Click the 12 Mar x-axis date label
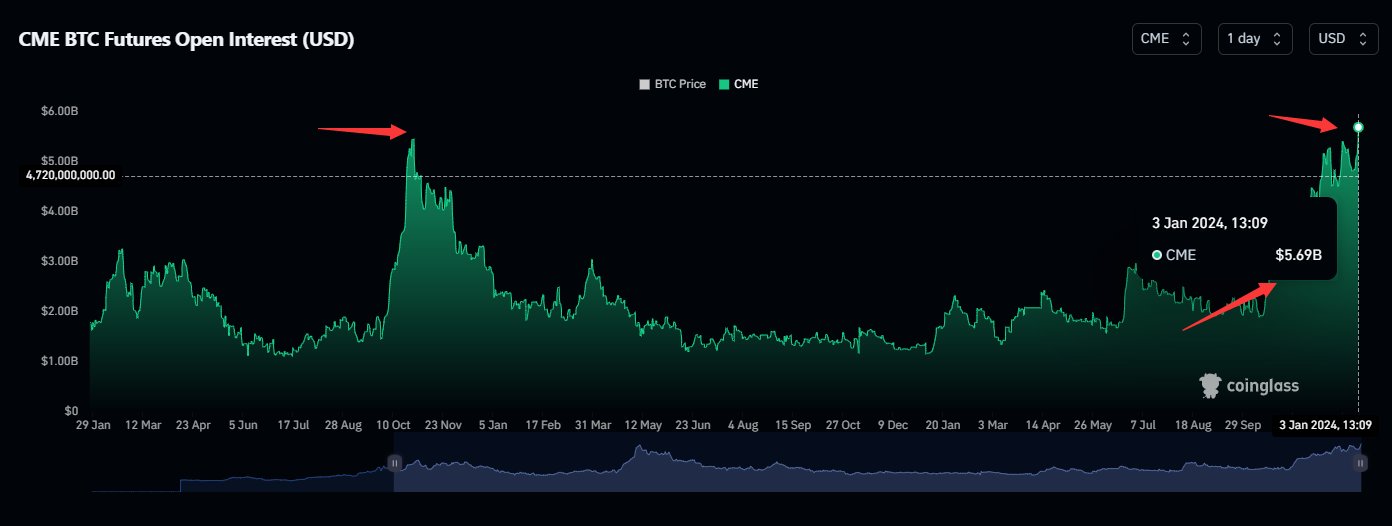This screenshot has width=1392, height=526. click(143, 425)
